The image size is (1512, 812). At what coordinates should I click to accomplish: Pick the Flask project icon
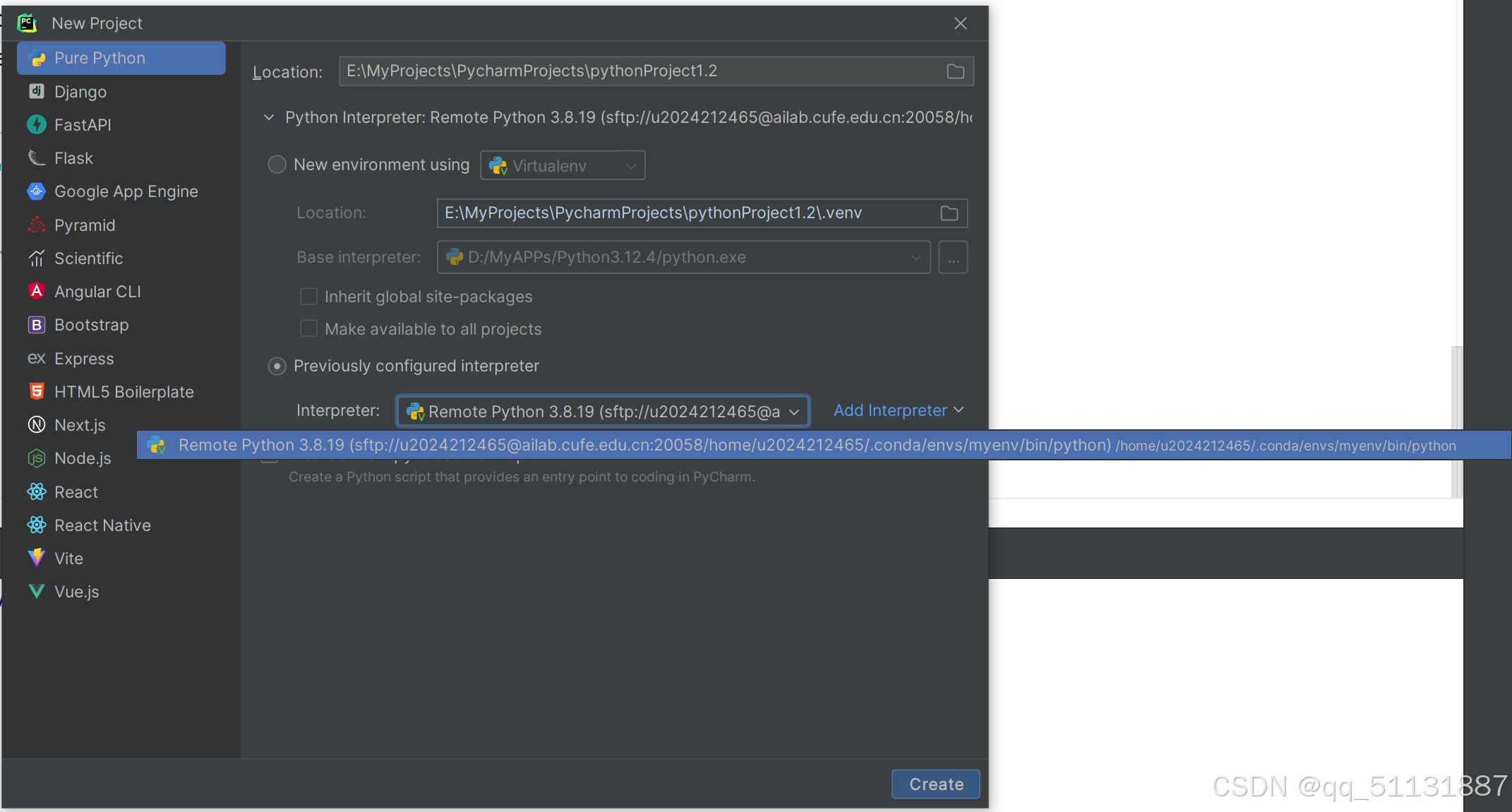[x=37, y=158]
